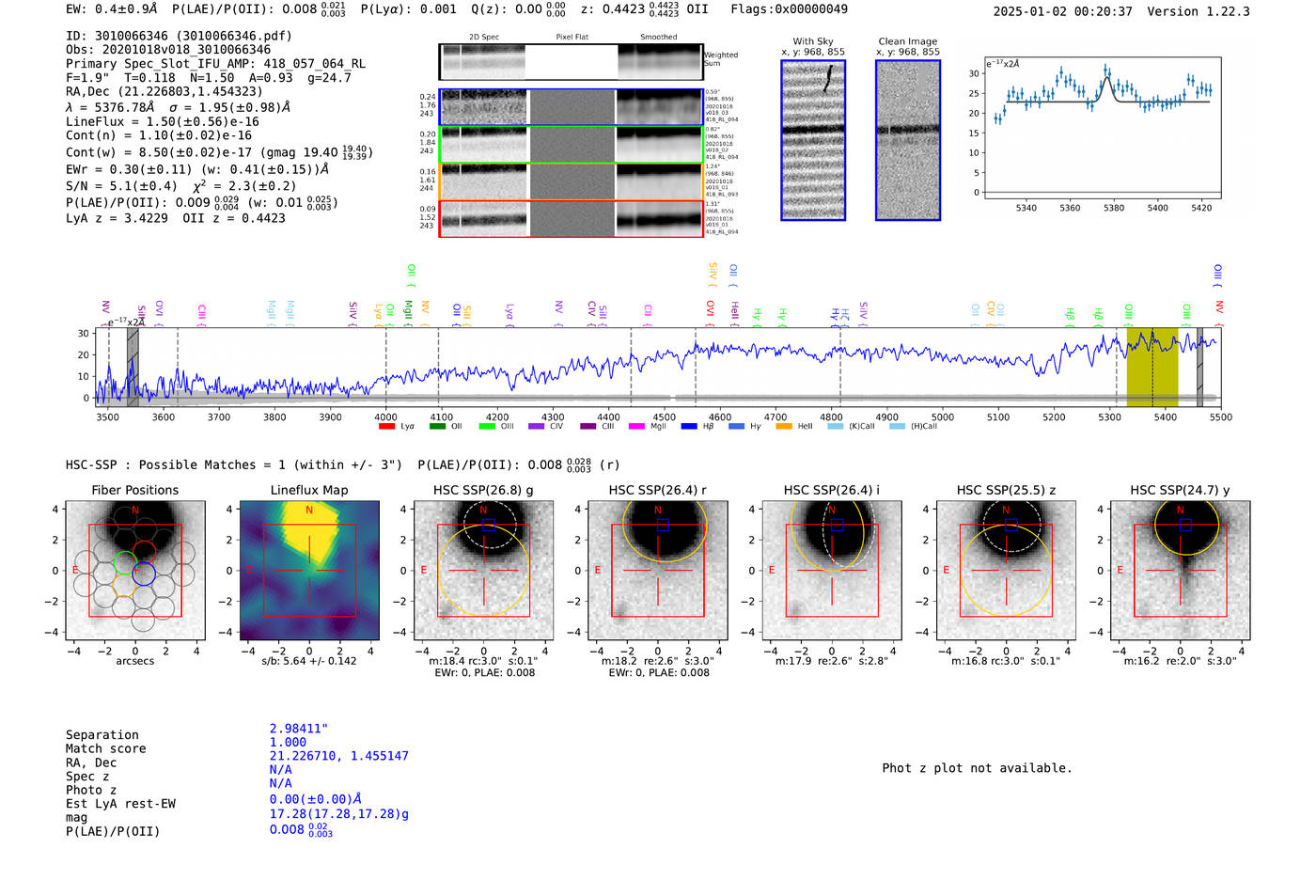
Task: Open the Fiber Positions thumbnail
Action: (135, 570)
